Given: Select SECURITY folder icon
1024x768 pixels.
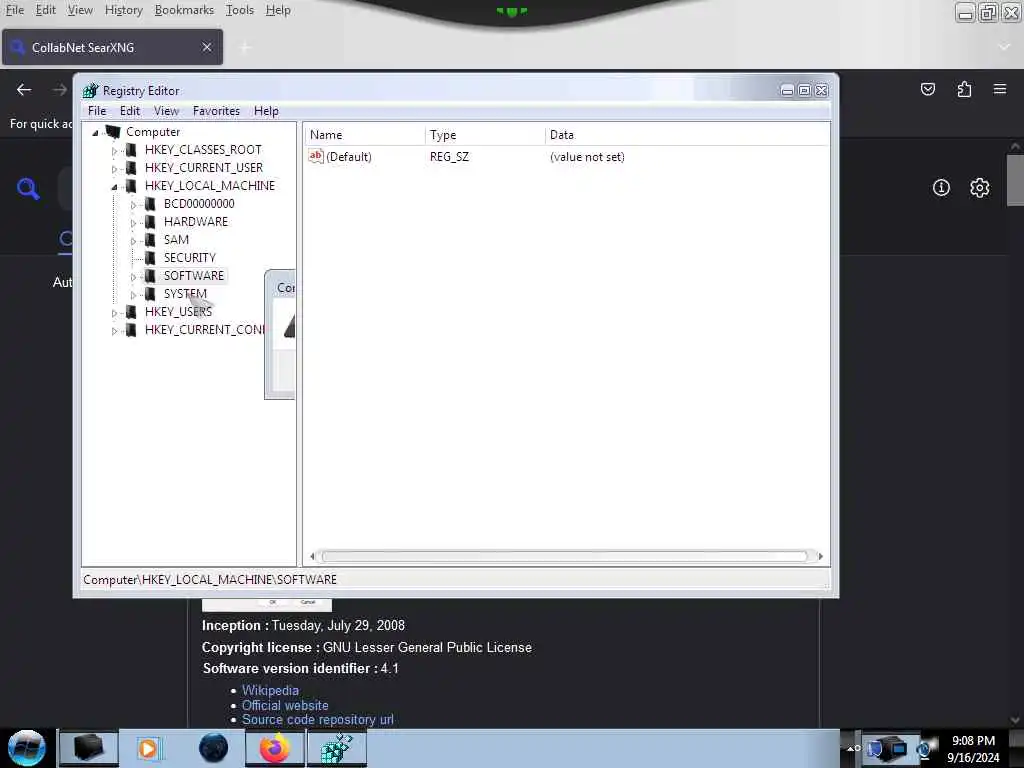Looking at the screenshot, I should (x=150, y=258).
